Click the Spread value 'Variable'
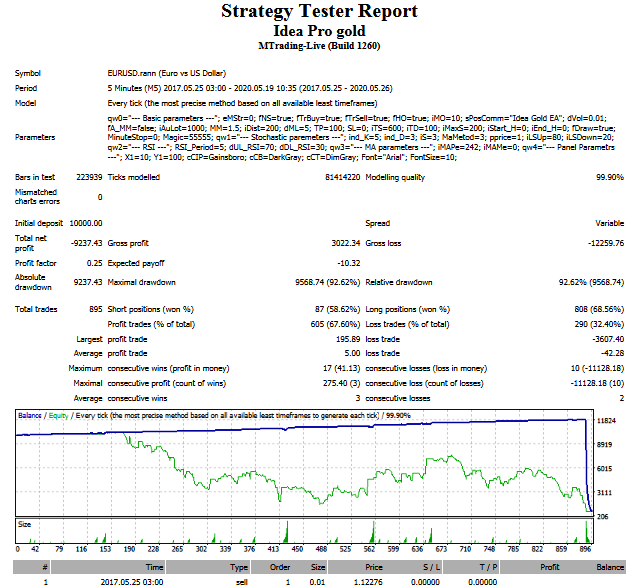 (x=610, y=223)
